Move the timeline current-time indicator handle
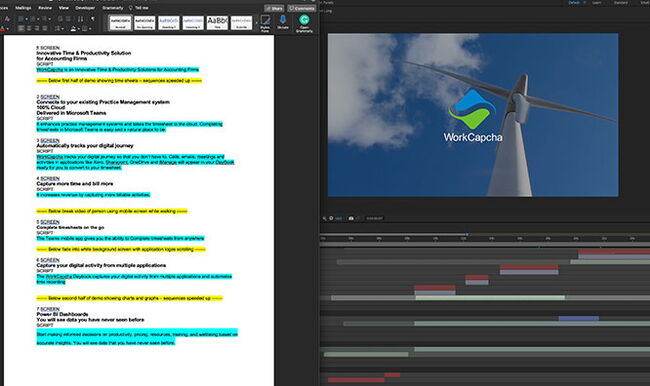 click(x=467, y=234)
